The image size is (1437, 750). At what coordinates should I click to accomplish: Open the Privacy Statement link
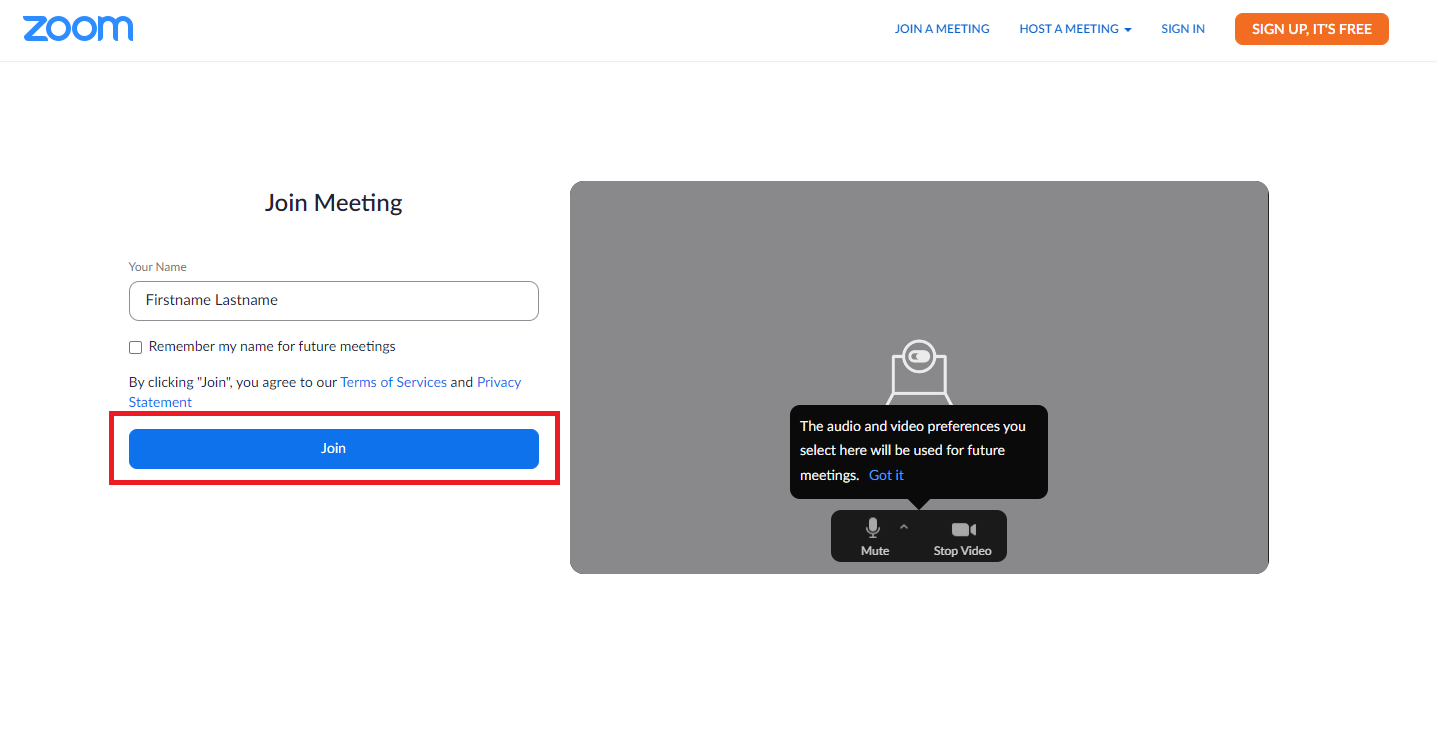(x=498, y=382)
